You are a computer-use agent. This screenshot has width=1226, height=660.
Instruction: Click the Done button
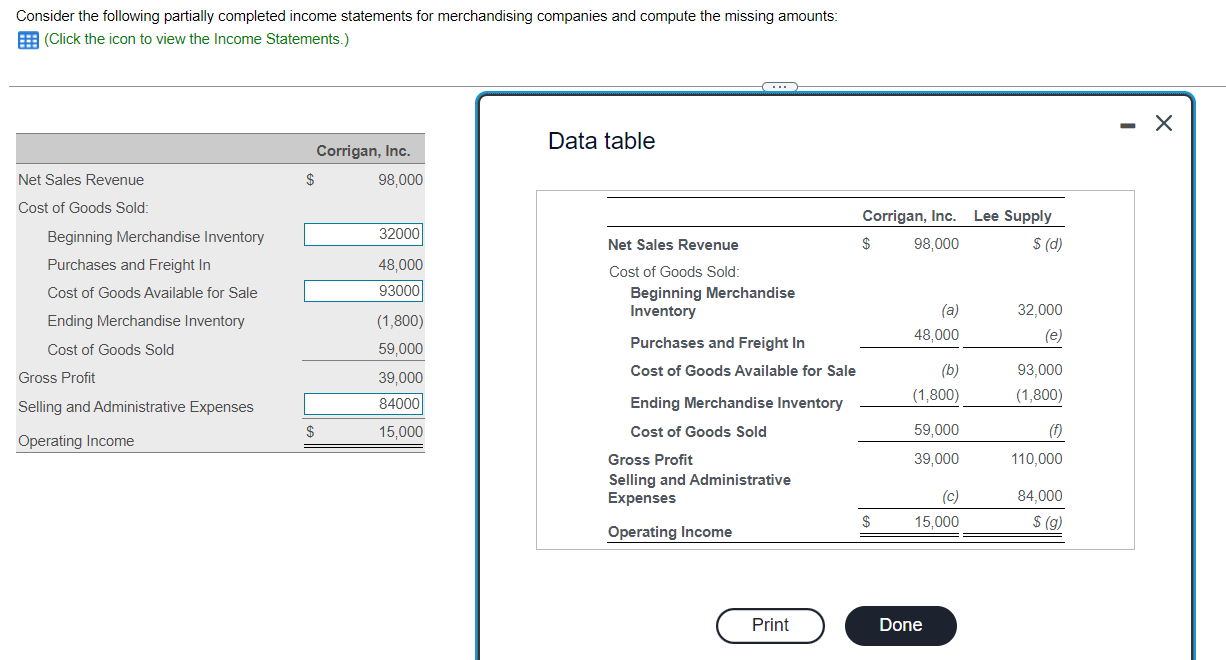click(900, 625)
